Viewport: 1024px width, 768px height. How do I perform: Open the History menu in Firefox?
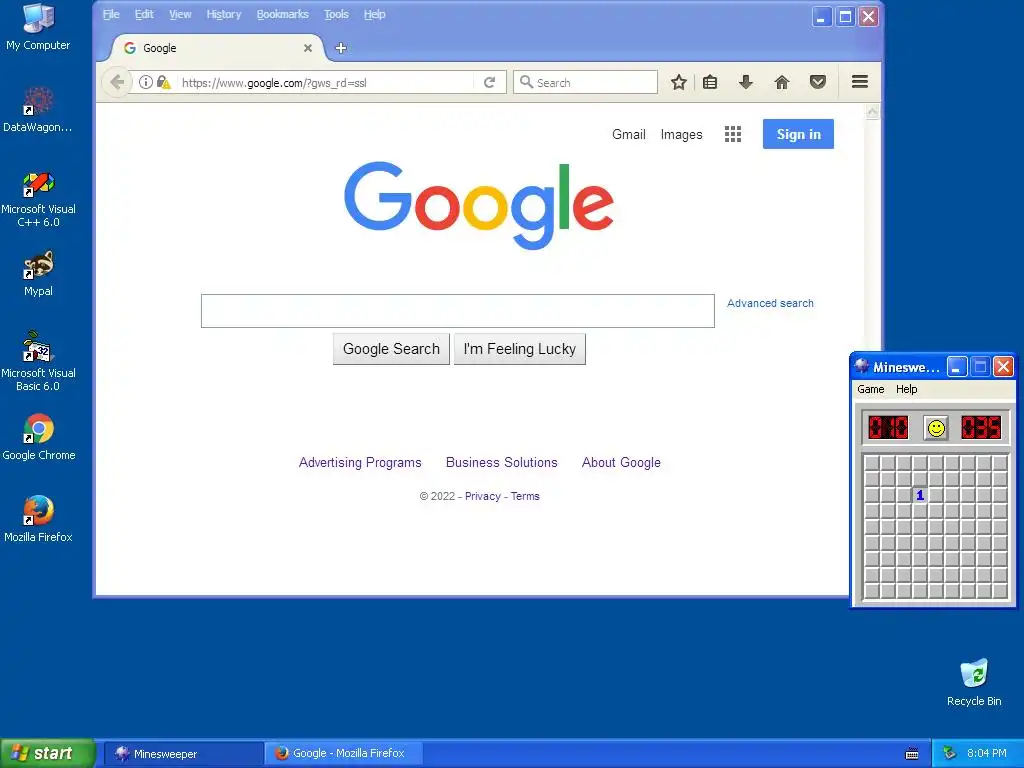click(x=223, y=14)
